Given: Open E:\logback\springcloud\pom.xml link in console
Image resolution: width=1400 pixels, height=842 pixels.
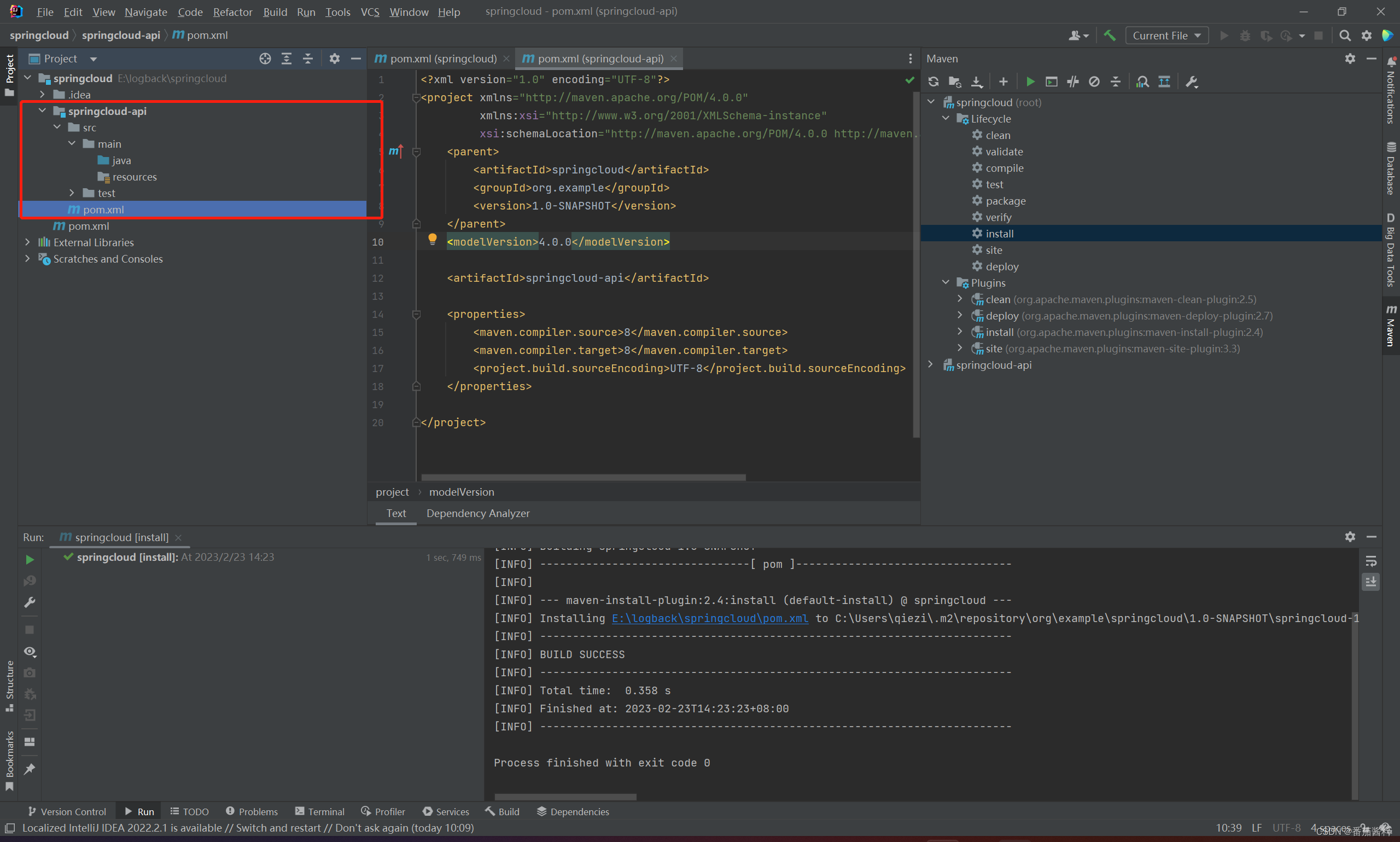Looking at the screenshot, I should point(709,618).
